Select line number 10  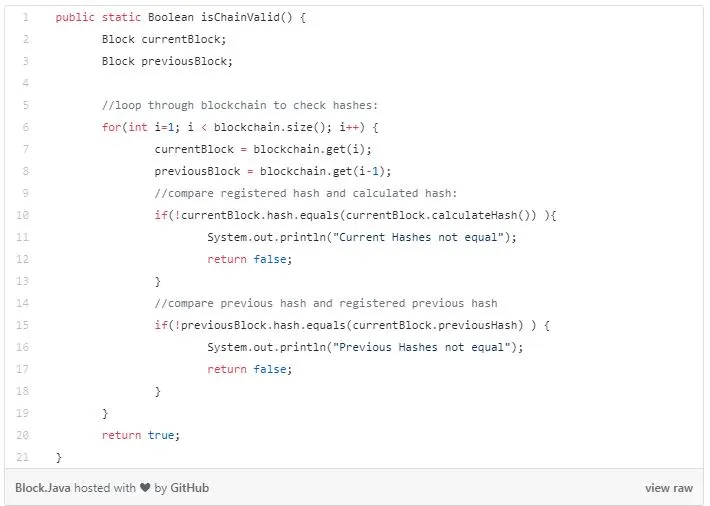tap(22, 215)
